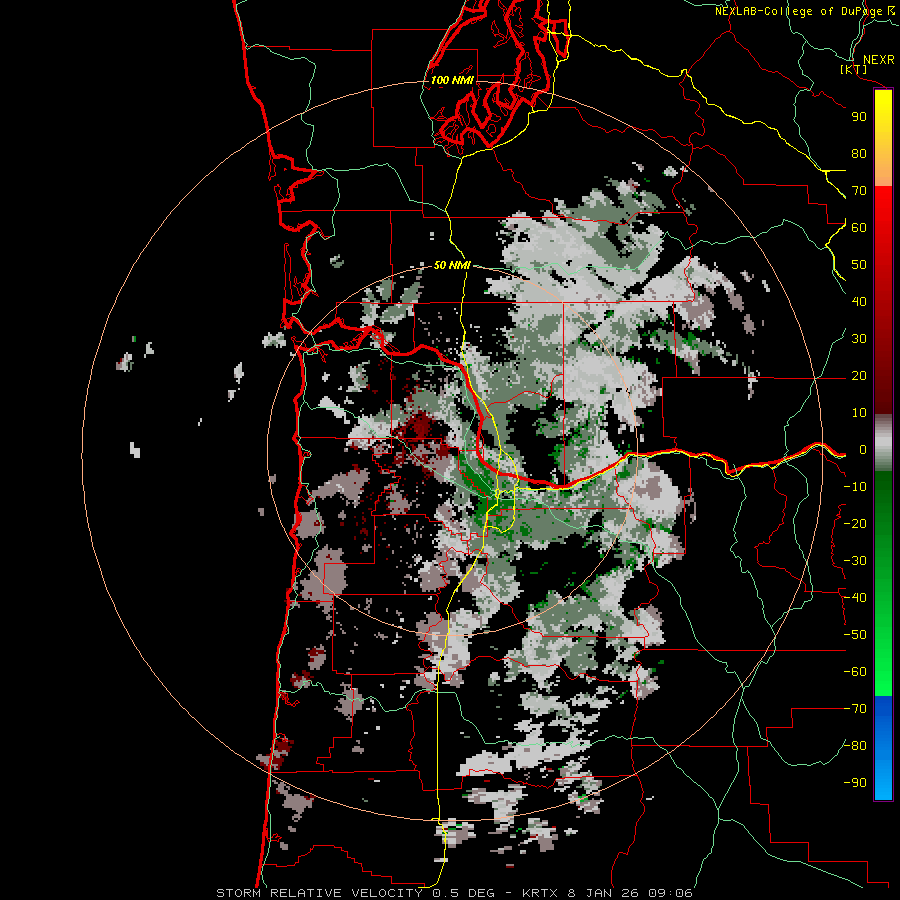Click the [KT] units label
This screenshot has height=900, width=900.
coord(854,69)
